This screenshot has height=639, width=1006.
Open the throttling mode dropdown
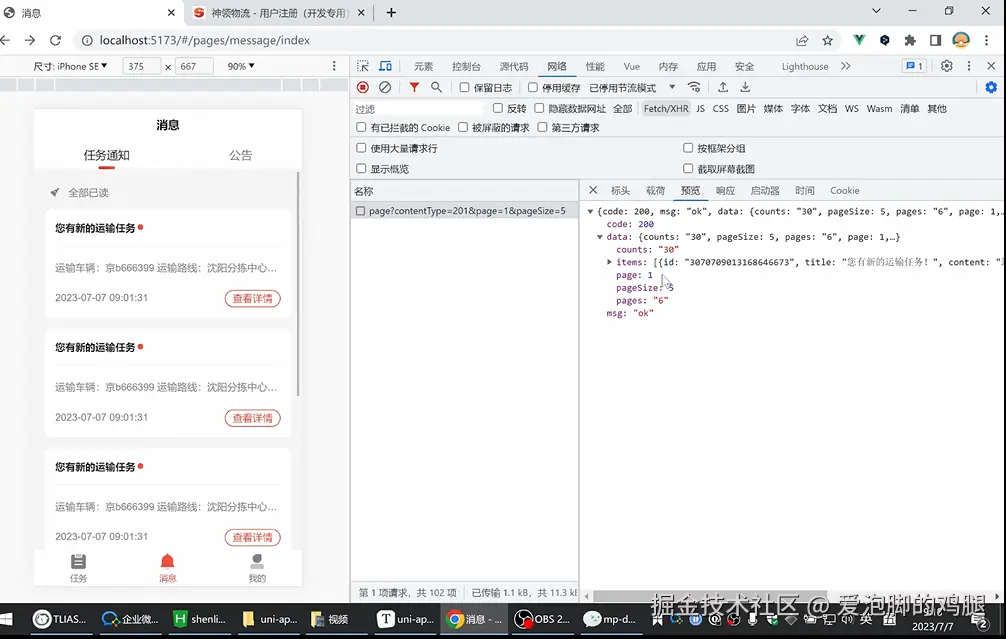click(x=632, y=87)
